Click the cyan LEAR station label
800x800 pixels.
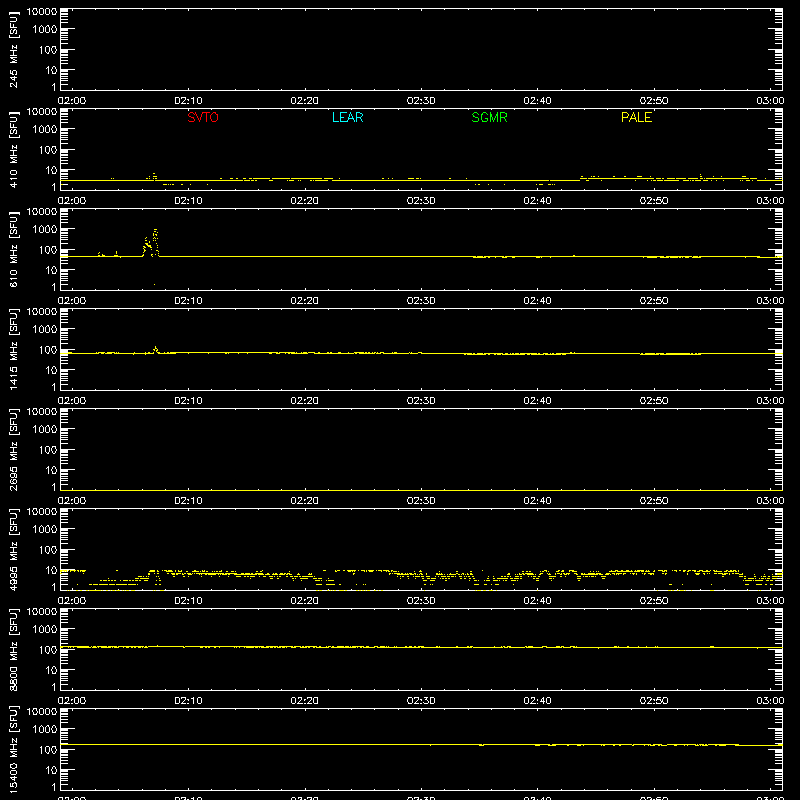347,117
